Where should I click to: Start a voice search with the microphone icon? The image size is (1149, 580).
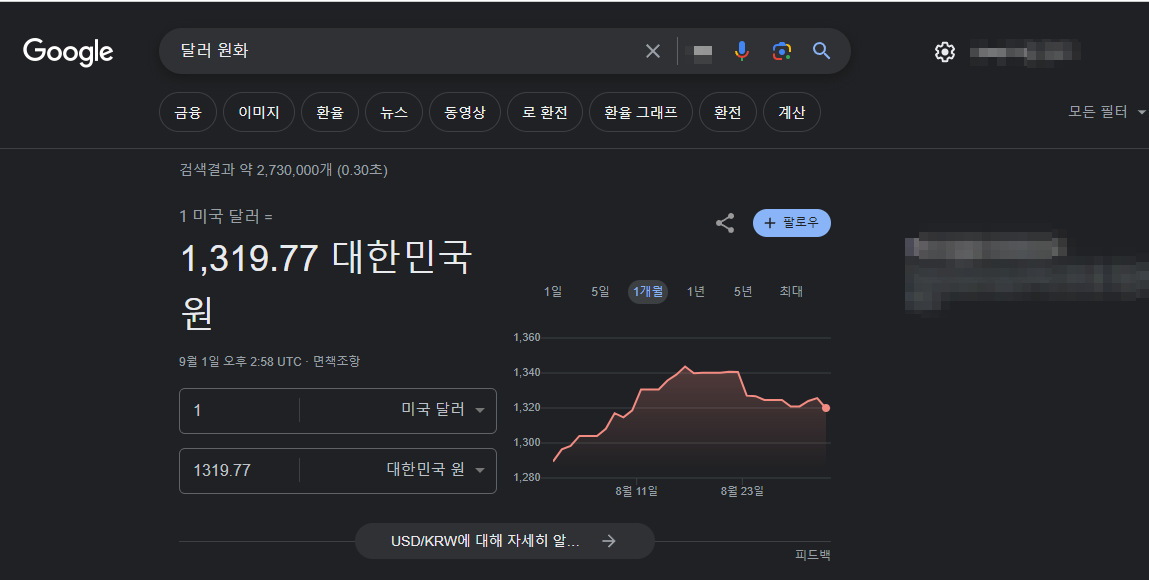(x=741, y=50)
